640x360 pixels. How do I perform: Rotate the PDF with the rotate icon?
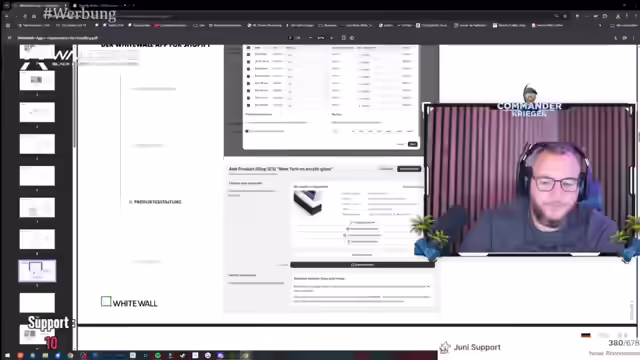pos(352,38)
